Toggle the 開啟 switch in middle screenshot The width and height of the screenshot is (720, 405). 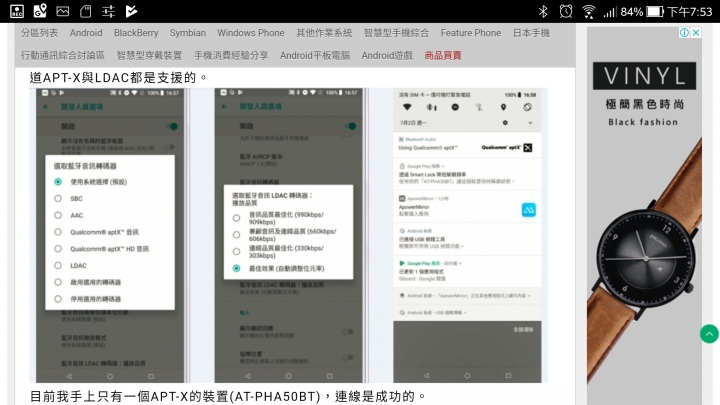click(350, 126)
